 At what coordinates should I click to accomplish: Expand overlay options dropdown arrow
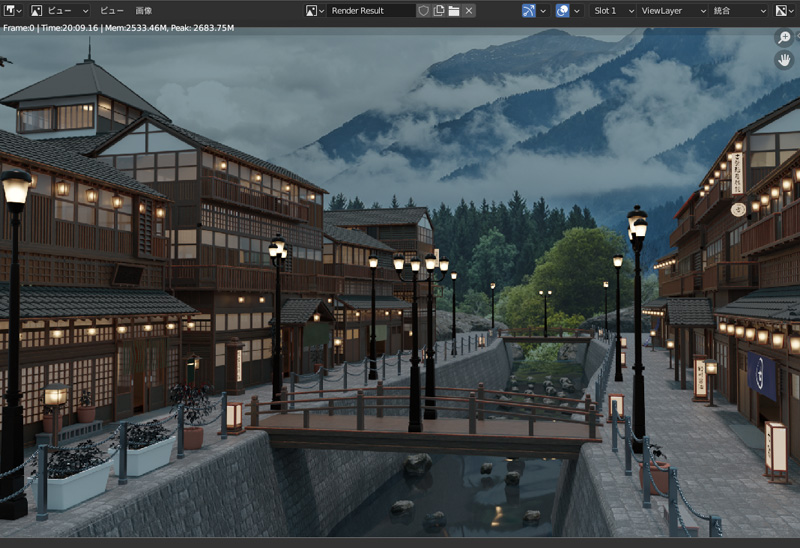pos(578,10)
